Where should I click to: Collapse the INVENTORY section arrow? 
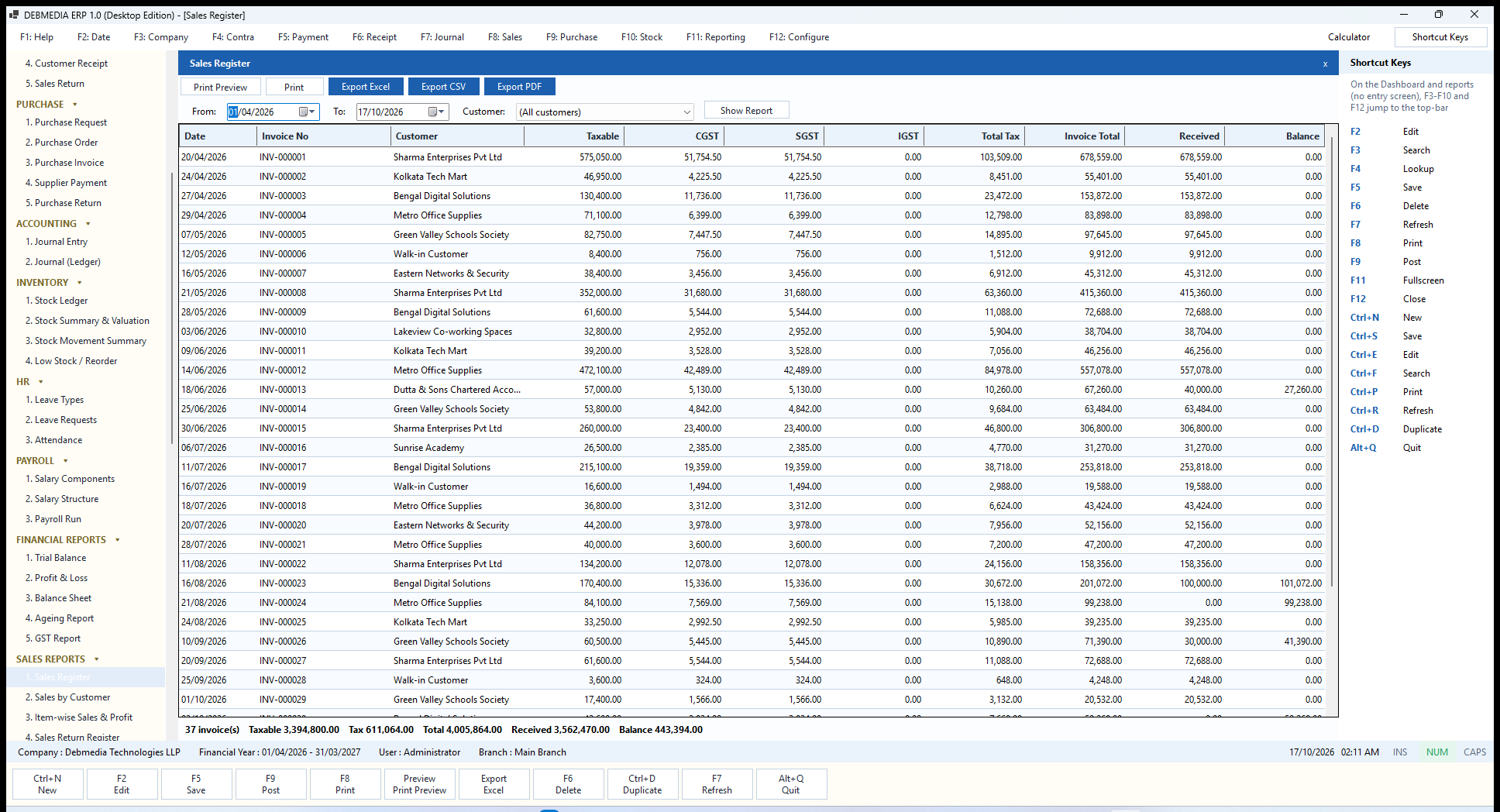79,283
